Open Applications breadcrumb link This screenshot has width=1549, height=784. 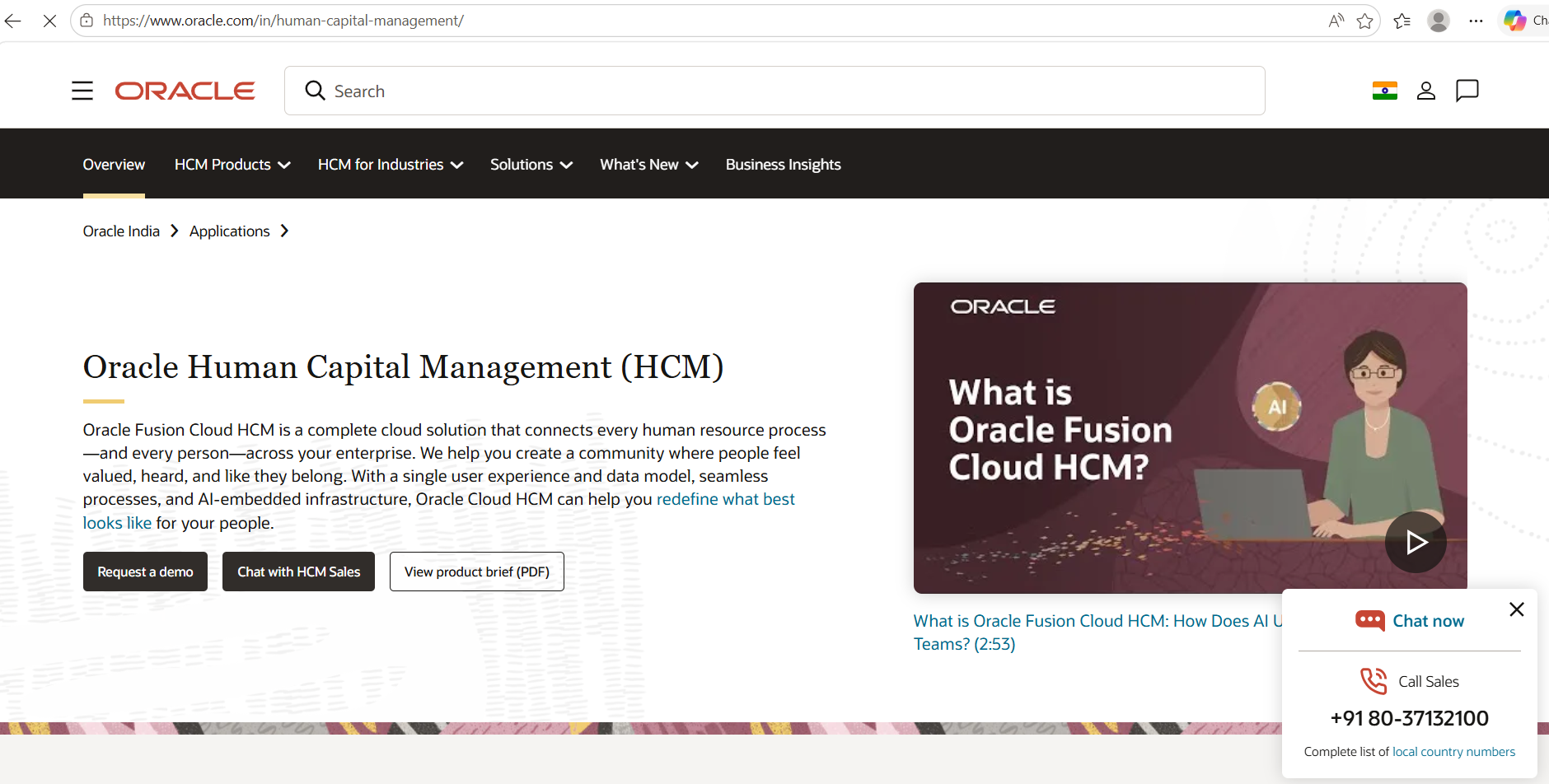pos(230,231)
